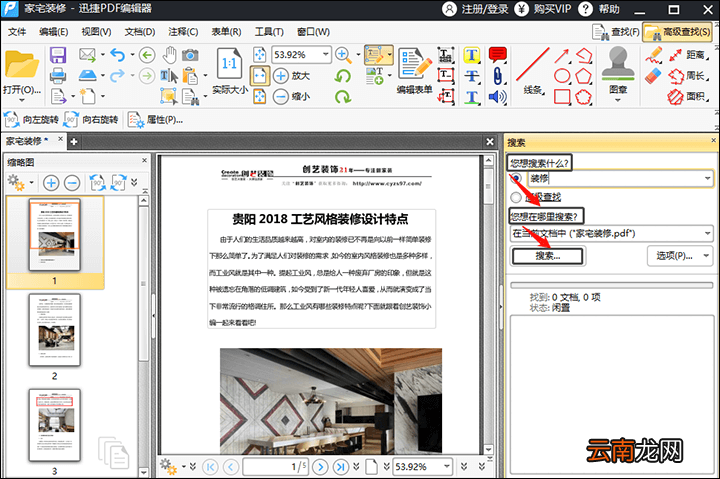
Task: Zoom out with the 缩小 button
Action: click(292, 96)
